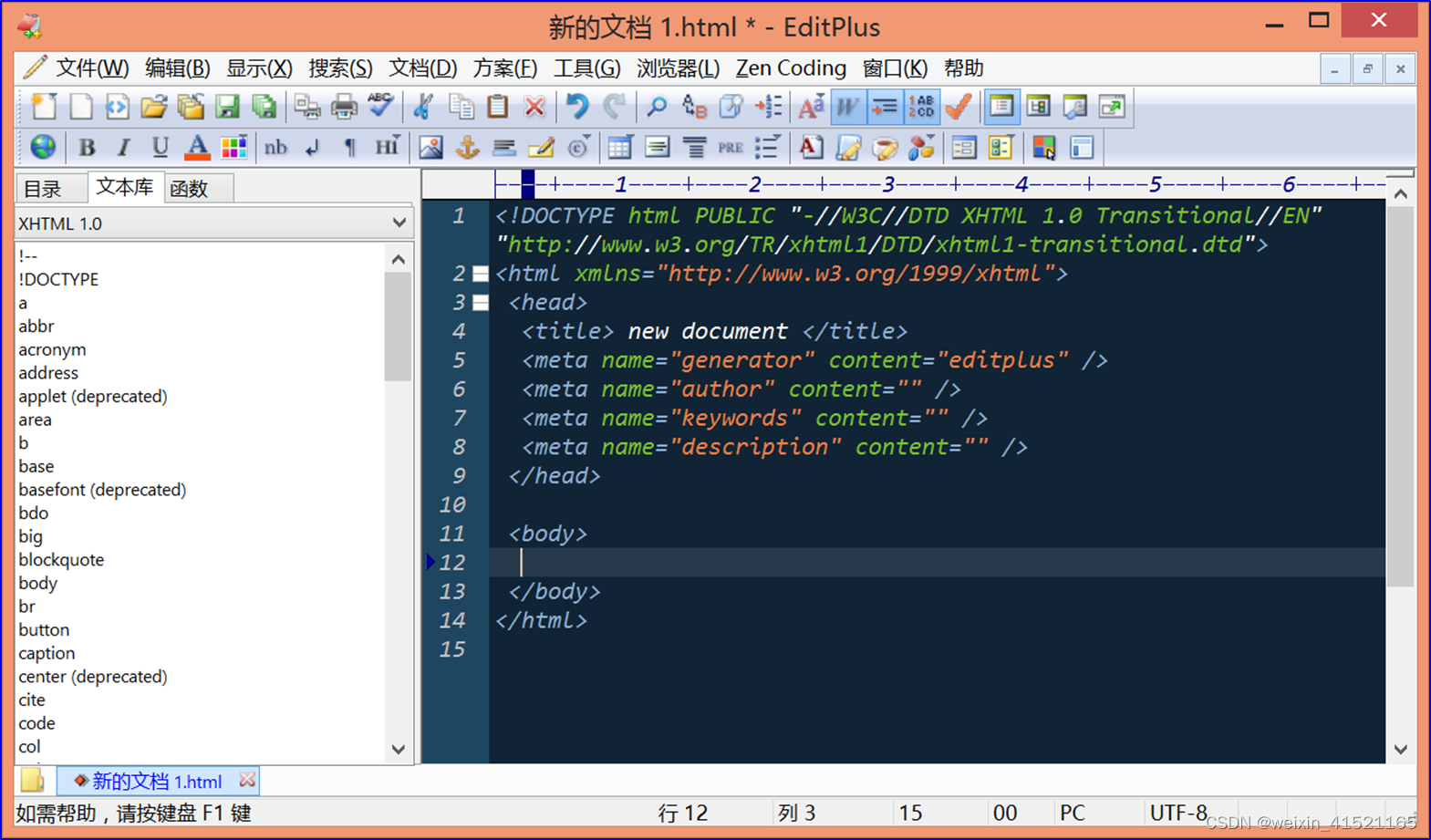Open the 搜索(S) menu
Image resolution: width=1431 pixels, height=840 pixels.
(340, 68)
